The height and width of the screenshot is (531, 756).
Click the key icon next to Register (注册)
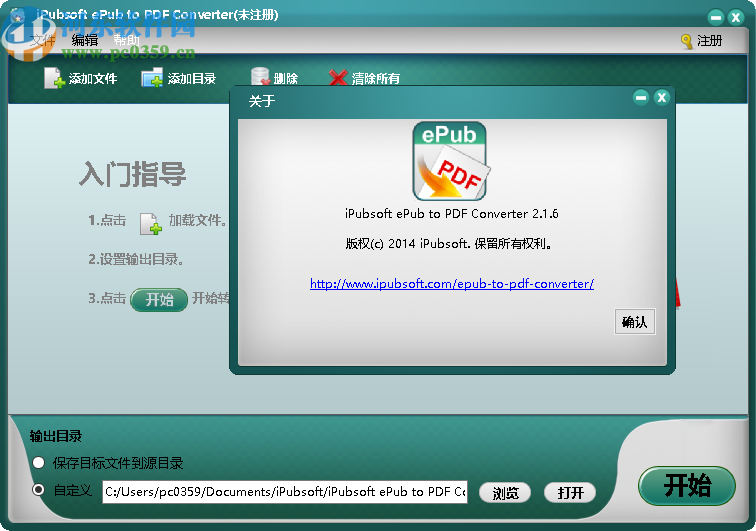(686, 41)
